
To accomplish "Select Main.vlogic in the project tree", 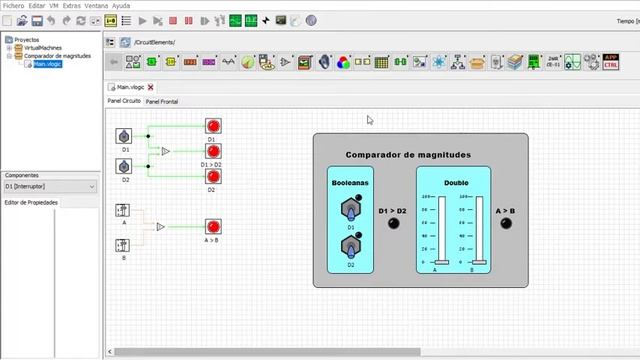I will (47, 64).
